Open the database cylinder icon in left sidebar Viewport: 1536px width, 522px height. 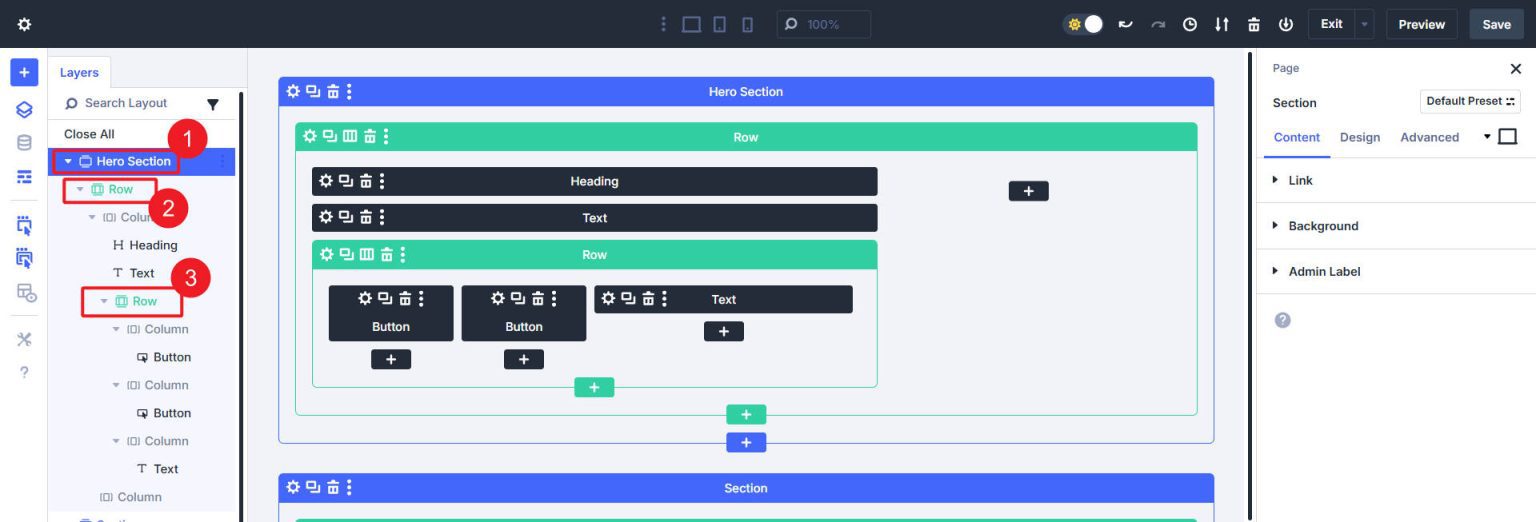(x=24, y=143)
